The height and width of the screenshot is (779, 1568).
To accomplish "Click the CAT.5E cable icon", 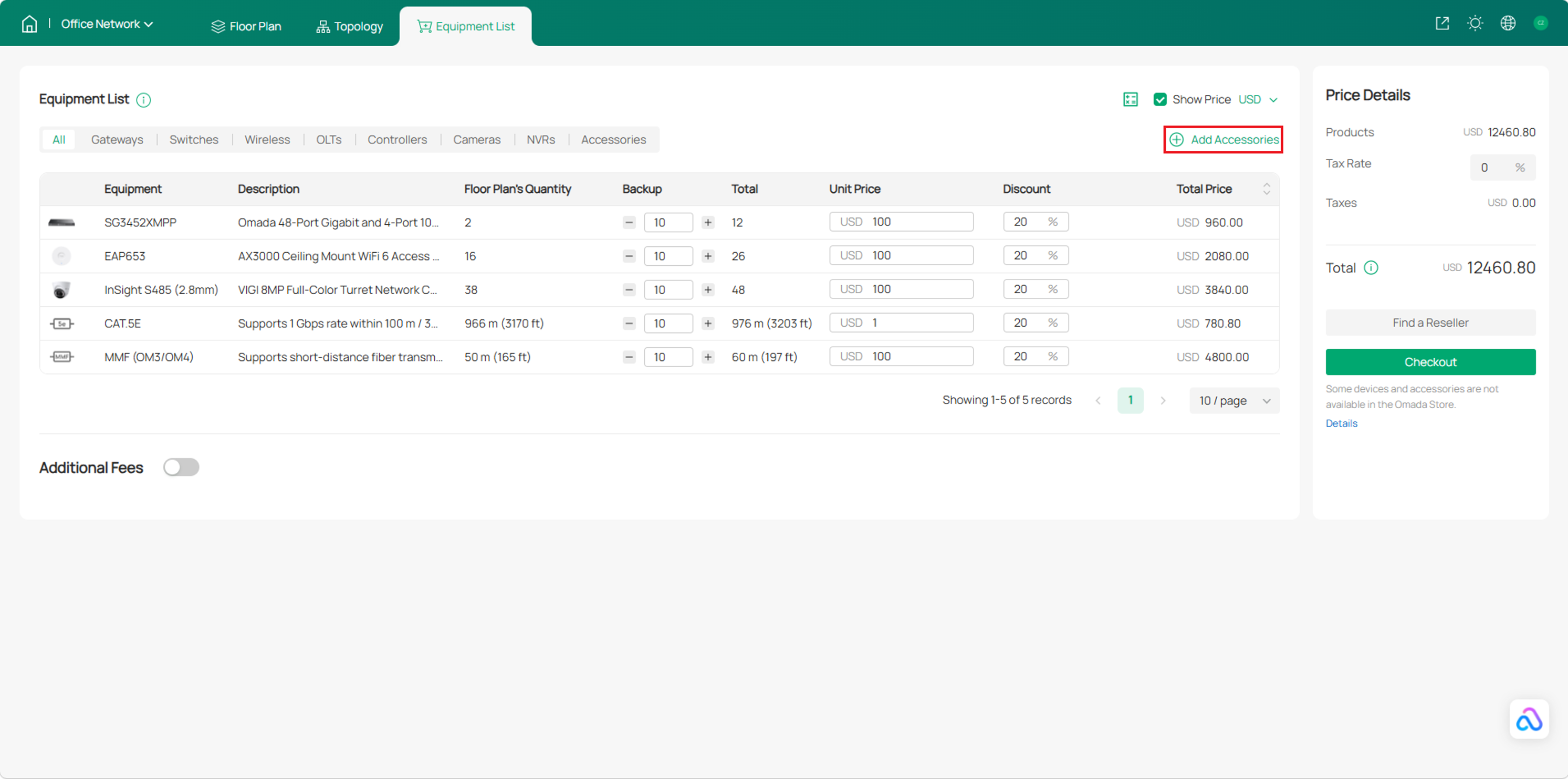I will tap(61, 324).
